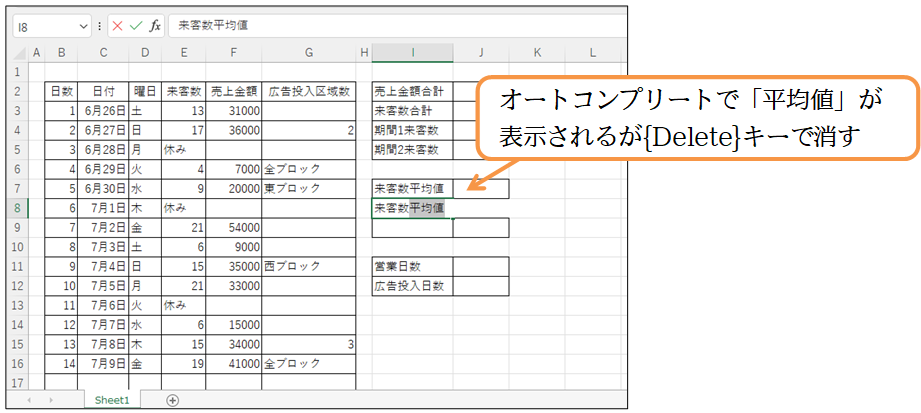Select column L header
Screen dimensions: 921x413
tap(593, 53)
